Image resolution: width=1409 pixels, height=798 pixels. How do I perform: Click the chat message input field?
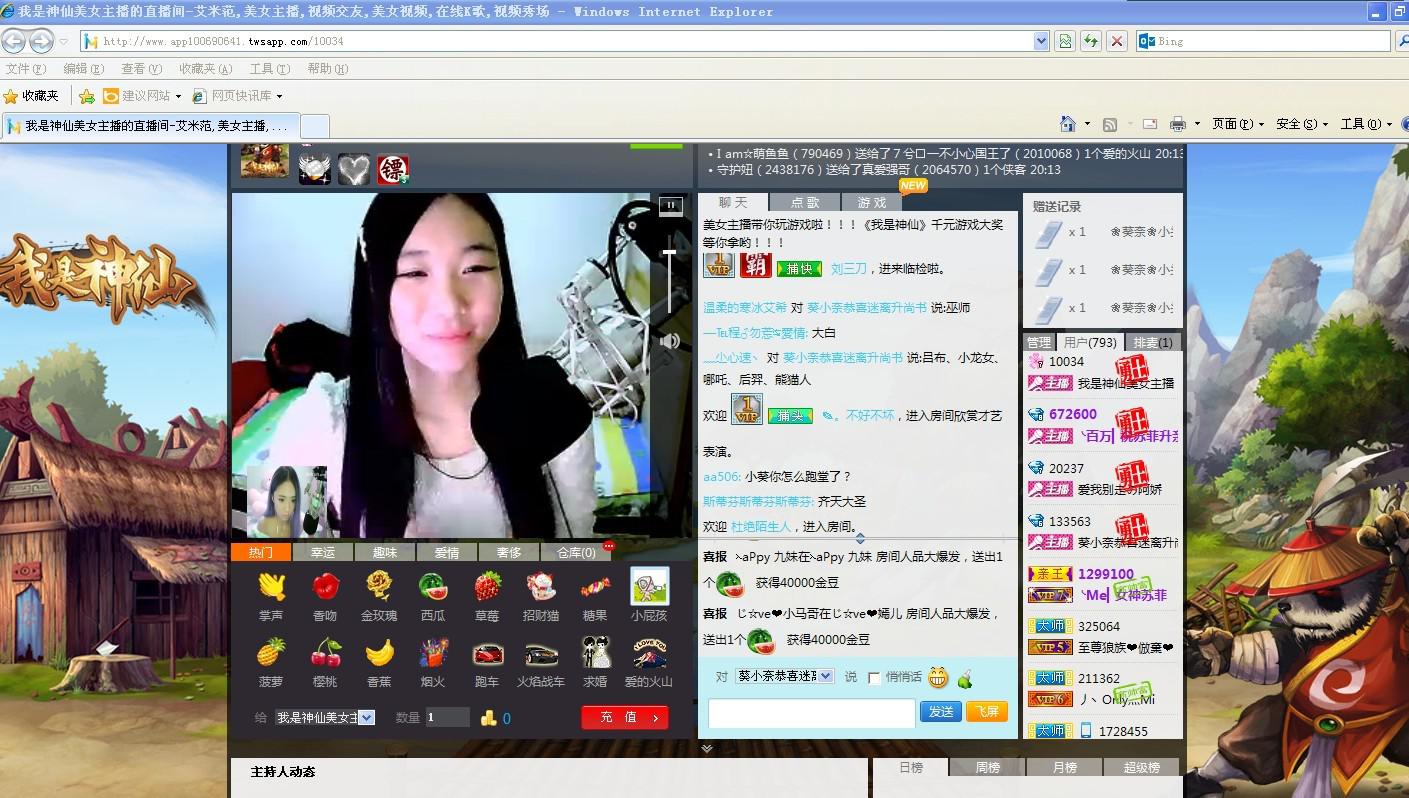coord(811,713)
